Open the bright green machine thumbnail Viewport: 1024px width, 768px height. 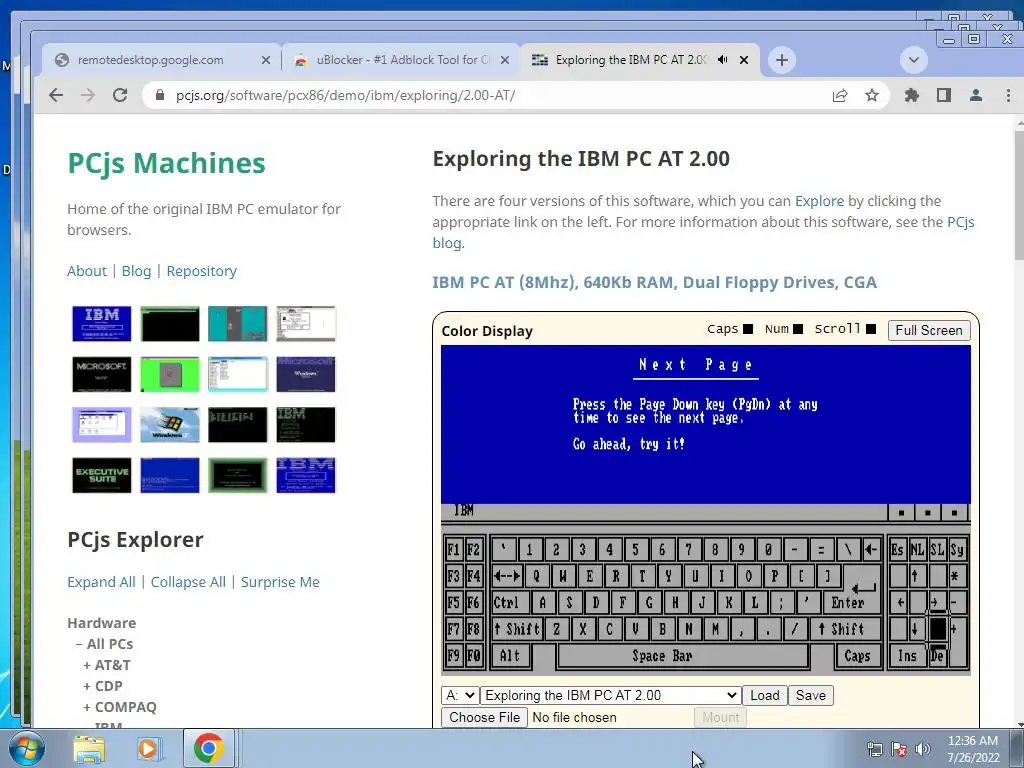tap(170, 374)
